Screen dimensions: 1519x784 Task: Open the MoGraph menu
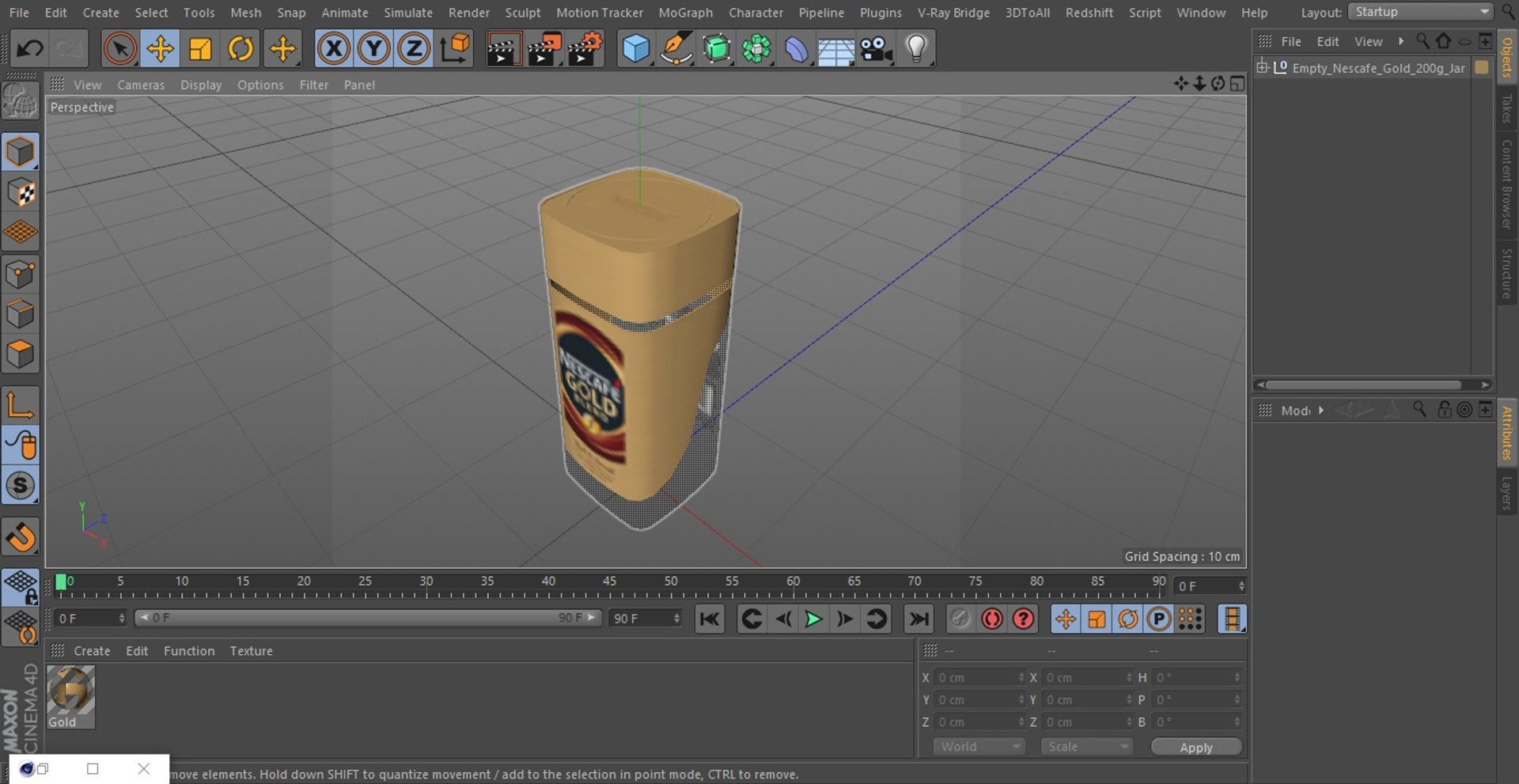coord(685,12)
